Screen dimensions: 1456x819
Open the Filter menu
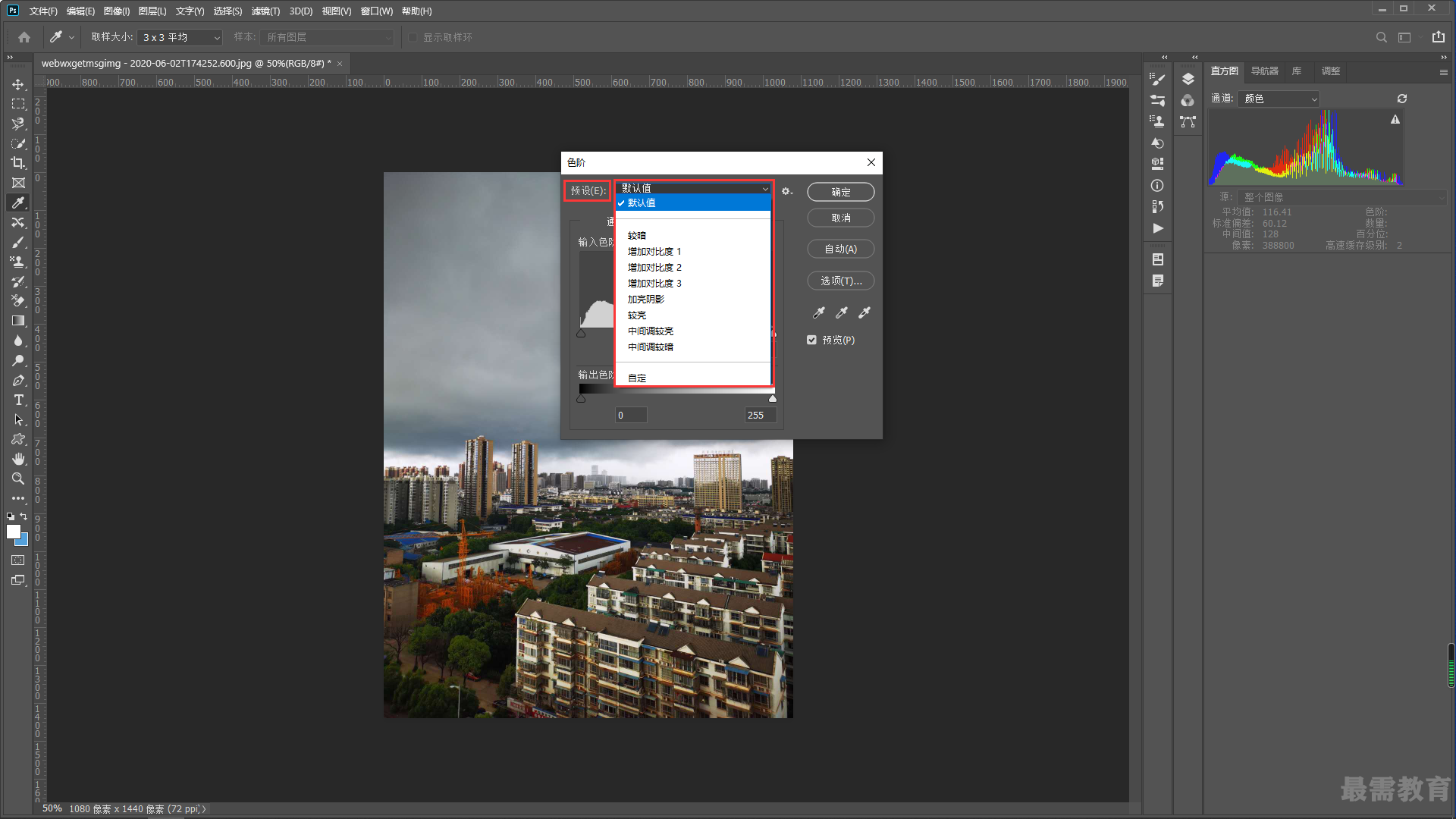[x=265, y=11]
